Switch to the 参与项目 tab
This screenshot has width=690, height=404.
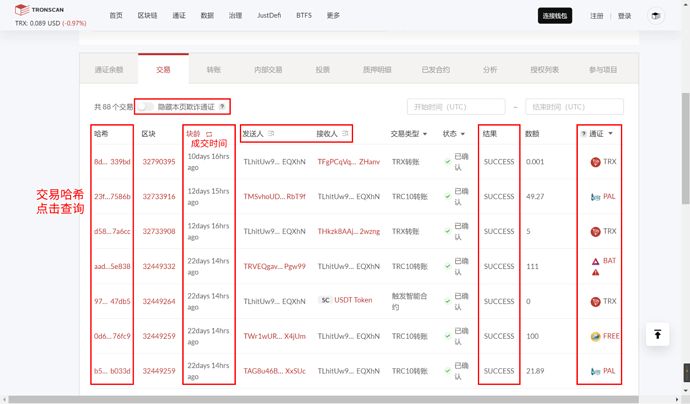pos(603,70)
